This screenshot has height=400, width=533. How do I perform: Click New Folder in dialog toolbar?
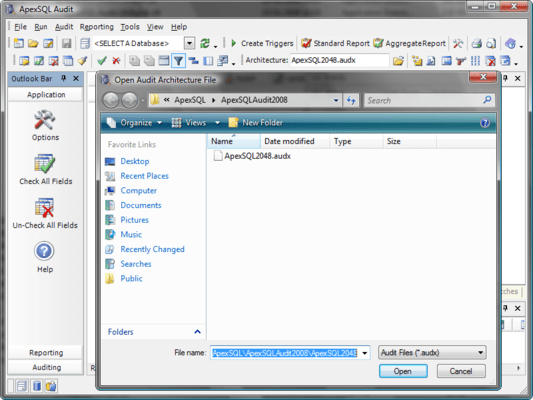click(x=256, y=123)
